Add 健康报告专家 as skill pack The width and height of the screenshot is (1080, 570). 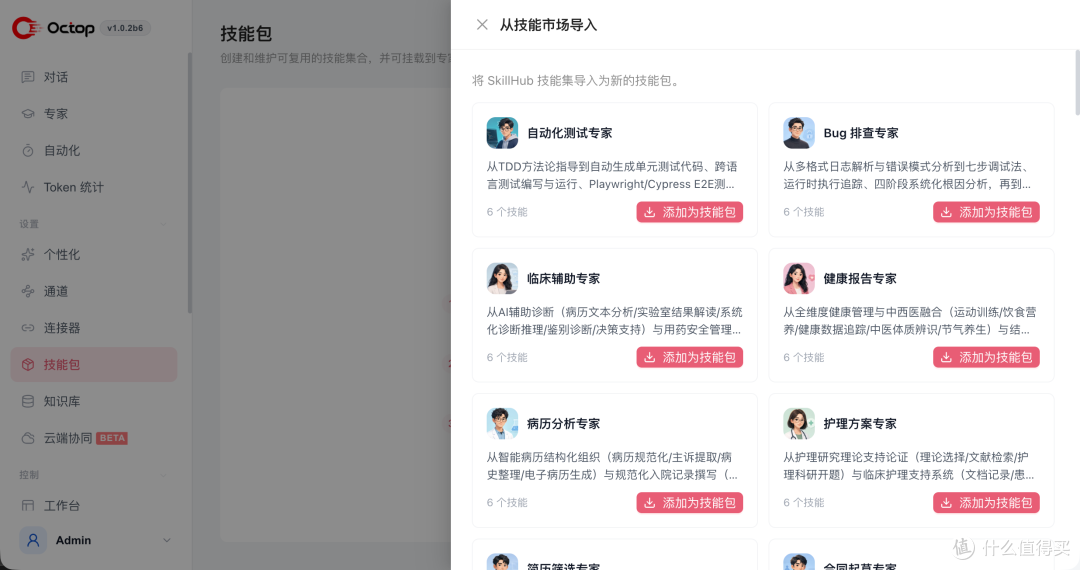986,357
